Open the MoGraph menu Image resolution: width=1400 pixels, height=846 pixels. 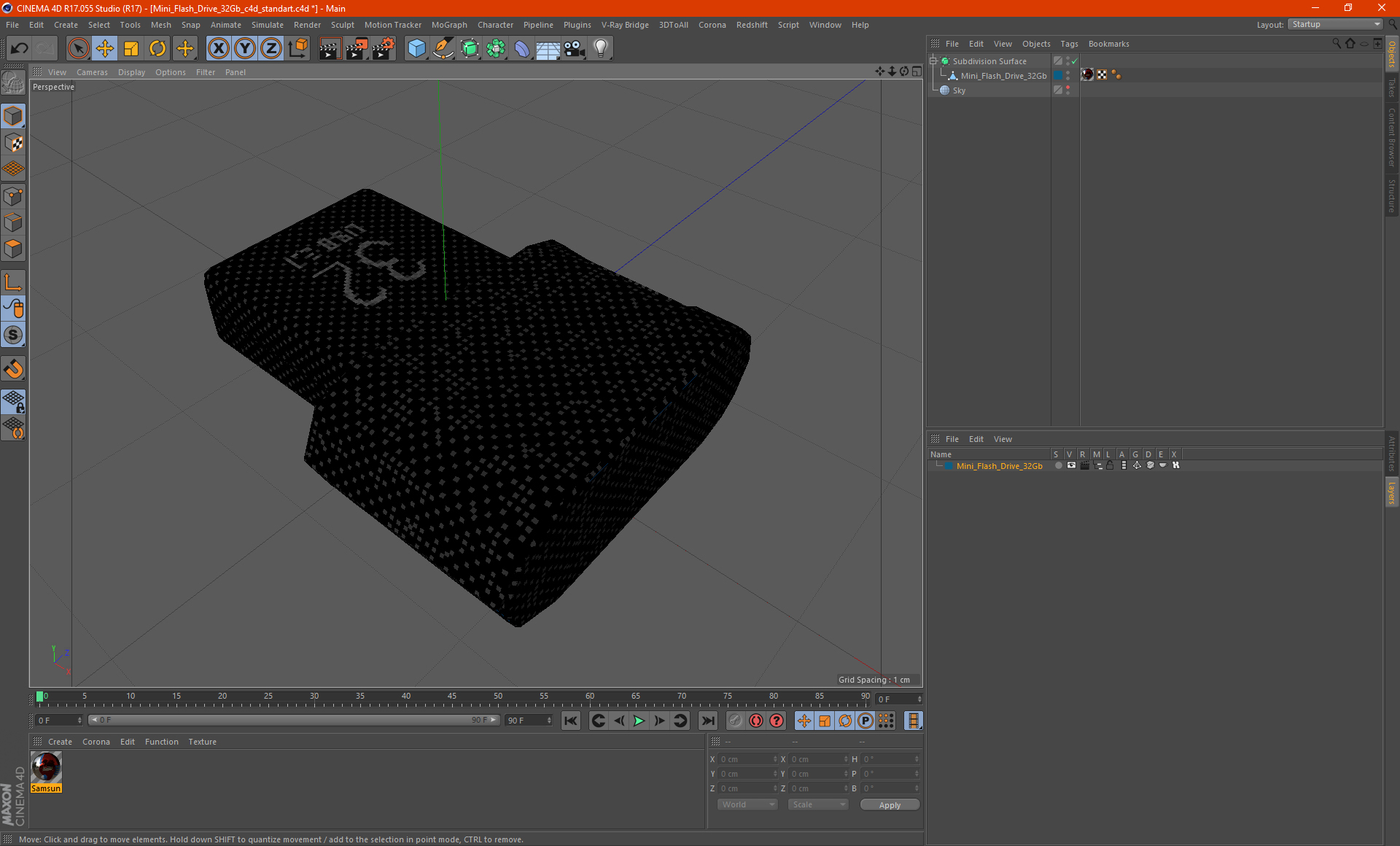(449, 25)
